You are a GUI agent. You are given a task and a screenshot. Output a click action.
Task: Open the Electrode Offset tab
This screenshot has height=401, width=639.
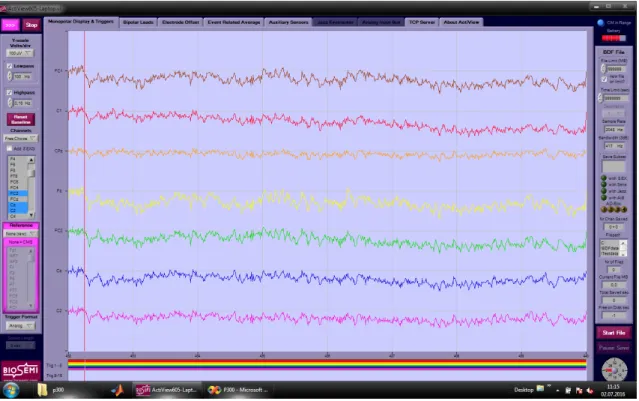point(181,22)
